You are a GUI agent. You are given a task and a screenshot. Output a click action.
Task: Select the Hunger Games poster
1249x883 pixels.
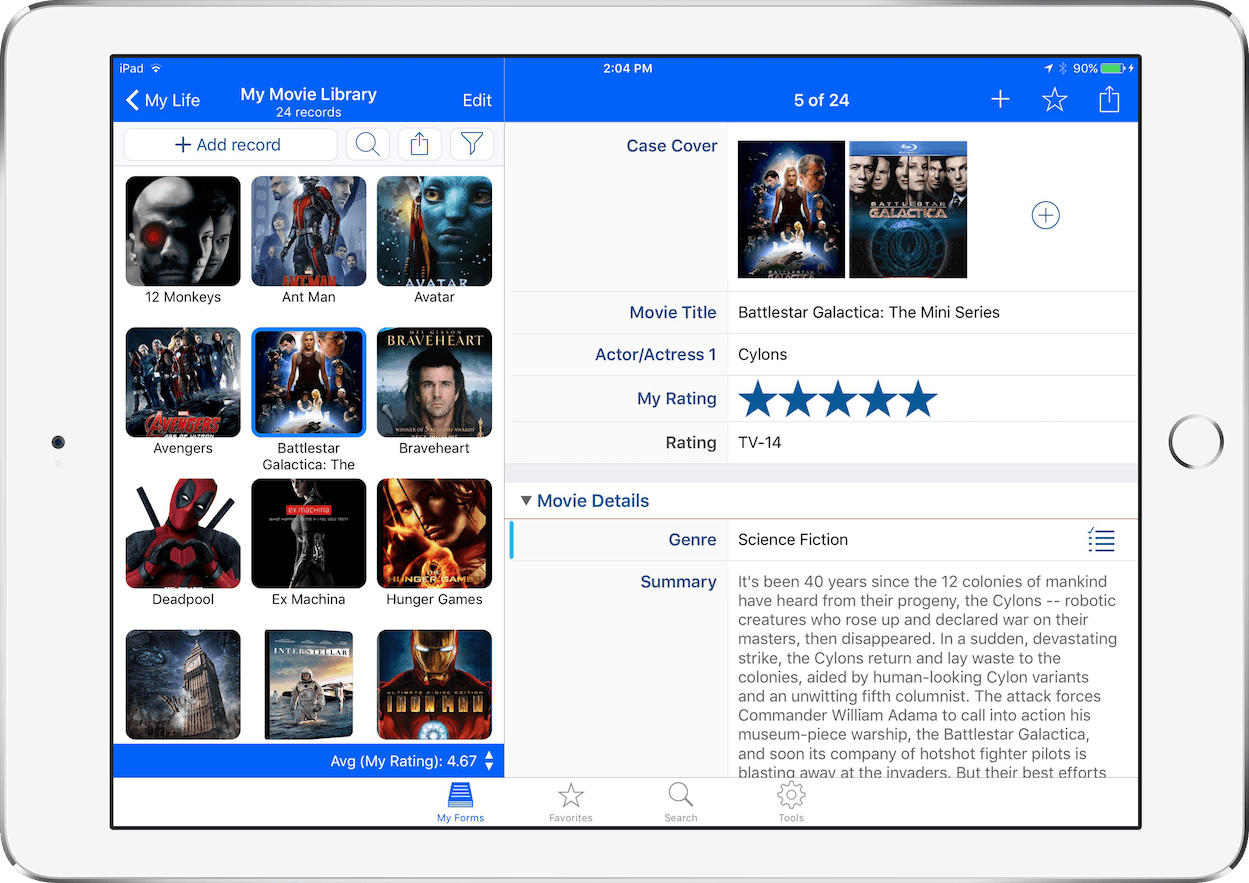pyautogui.click(x=434, y=533)
